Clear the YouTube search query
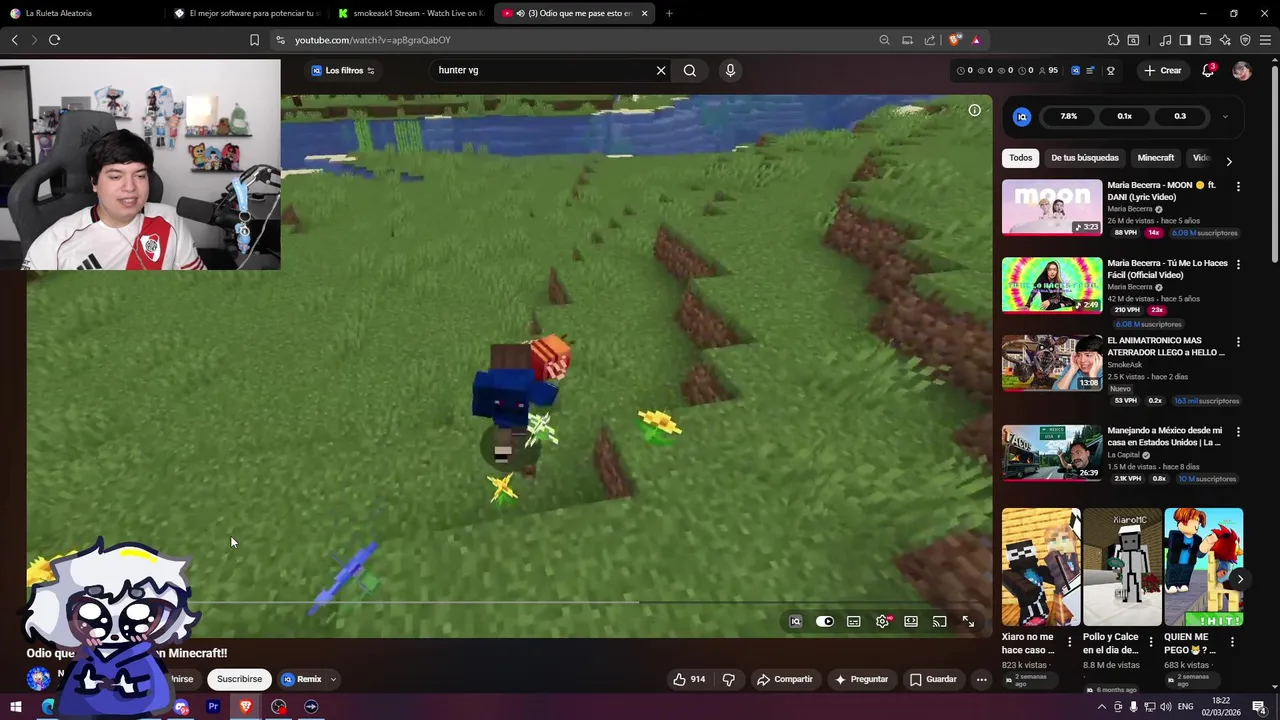 (x=661, y=70)
